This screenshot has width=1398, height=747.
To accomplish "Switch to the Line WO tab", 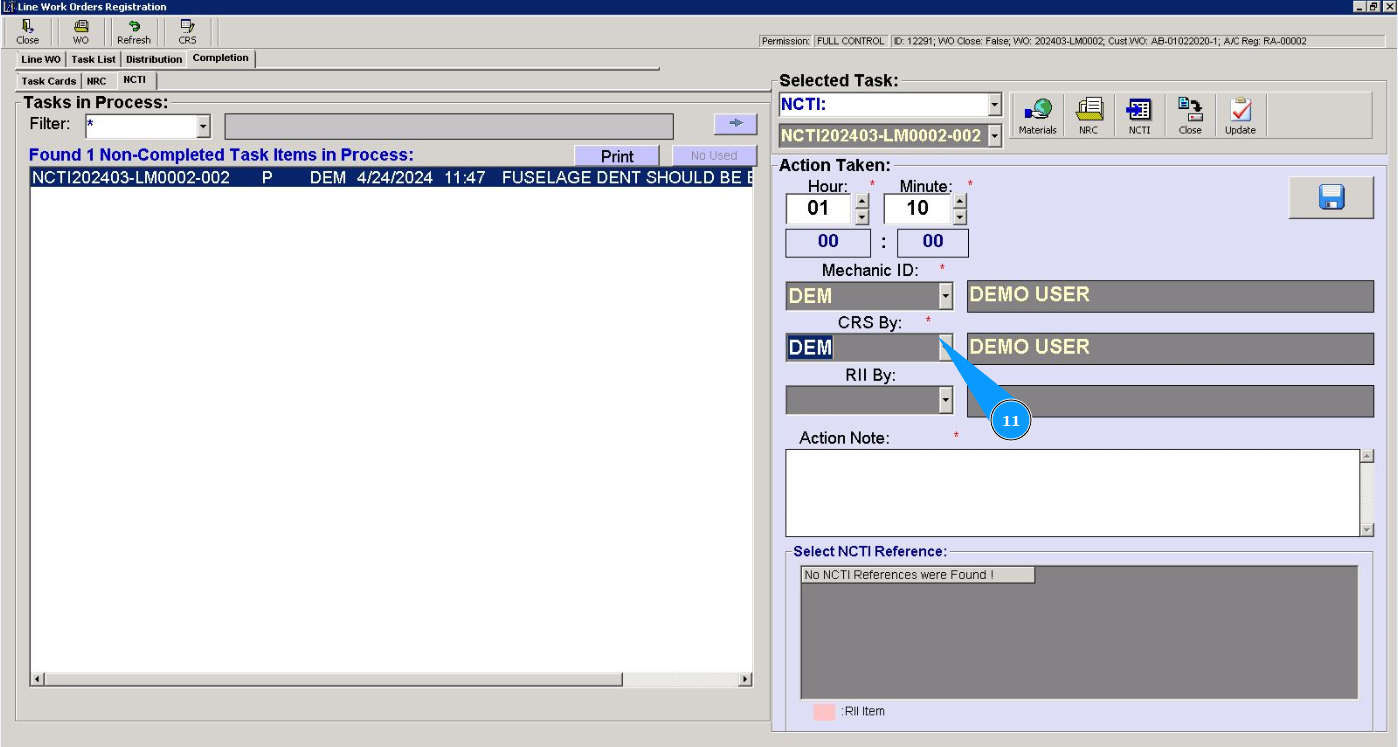I will pos(41,59).
